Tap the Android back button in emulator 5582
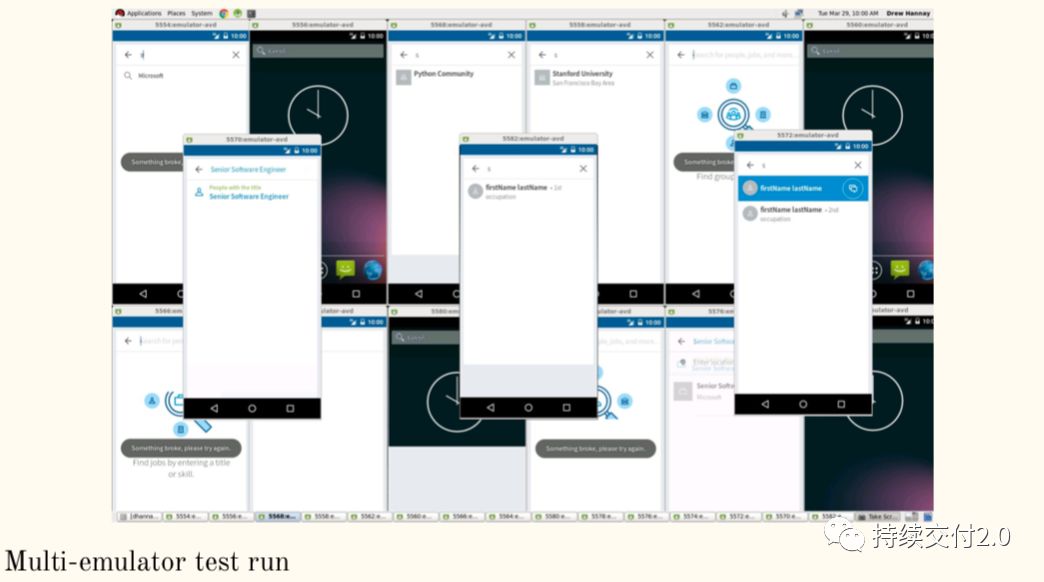The image size is (1044, 582). pos(491,408)
